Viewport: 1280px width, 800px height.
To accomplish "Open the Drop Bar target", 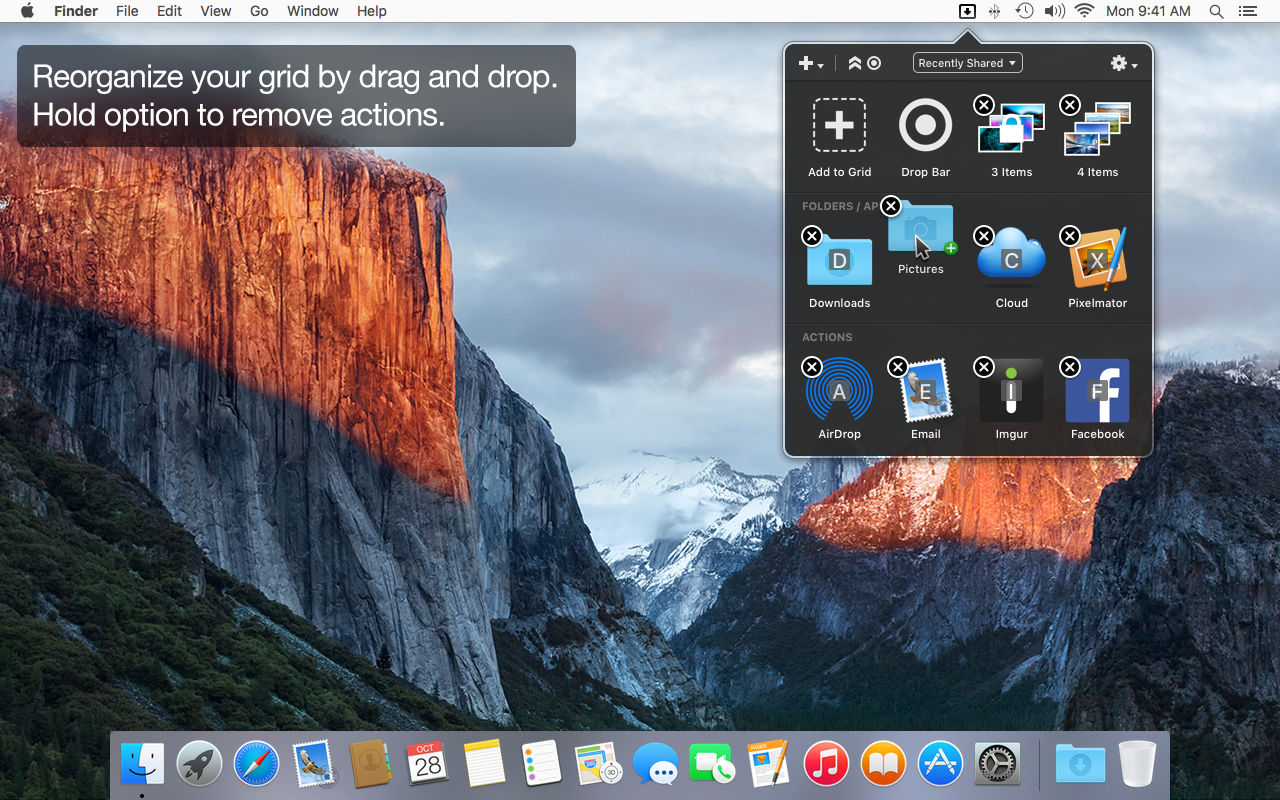I will pos(925,125).
